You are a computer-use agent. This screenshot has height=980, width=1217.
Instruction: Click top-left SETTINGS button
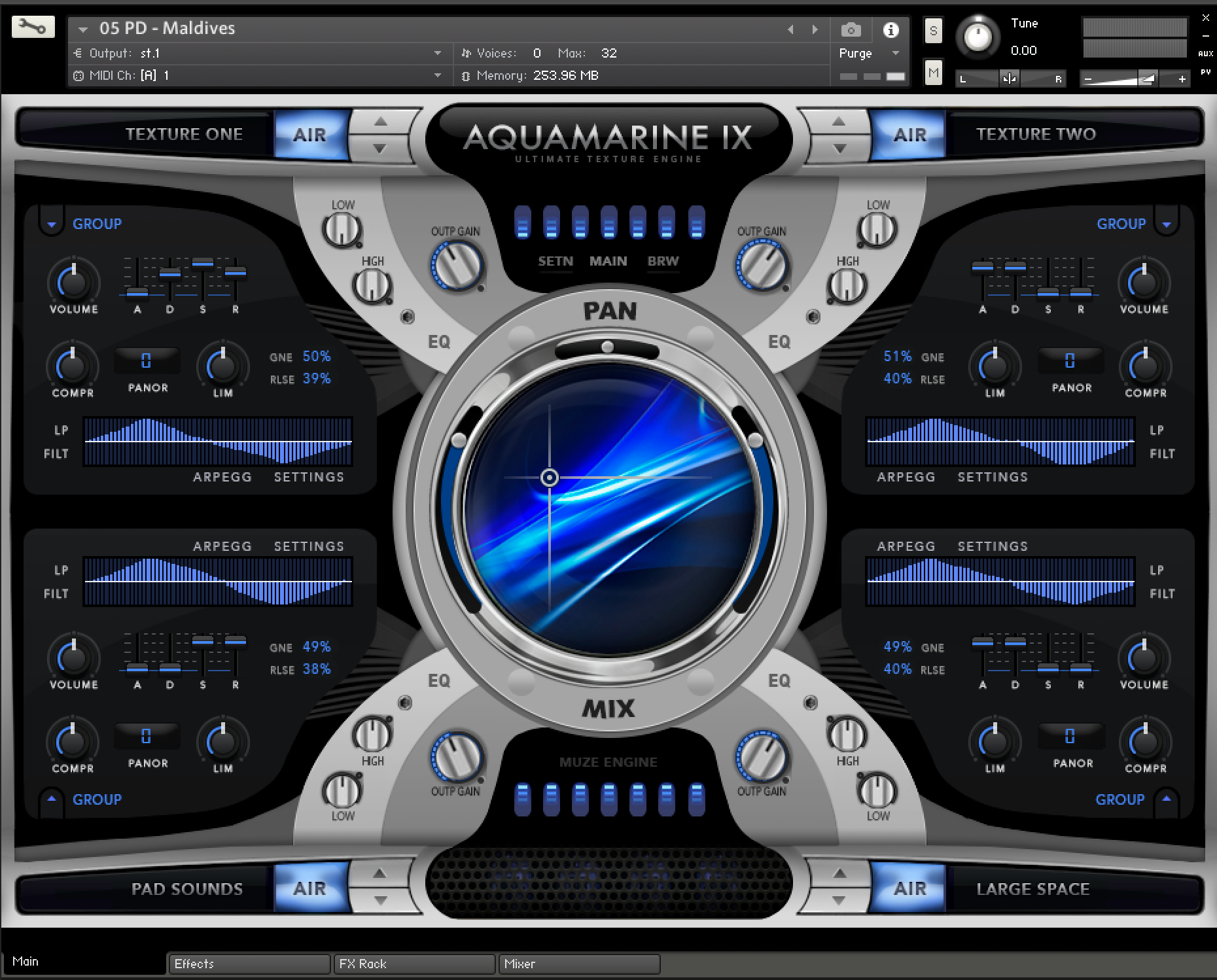(309, 477)
